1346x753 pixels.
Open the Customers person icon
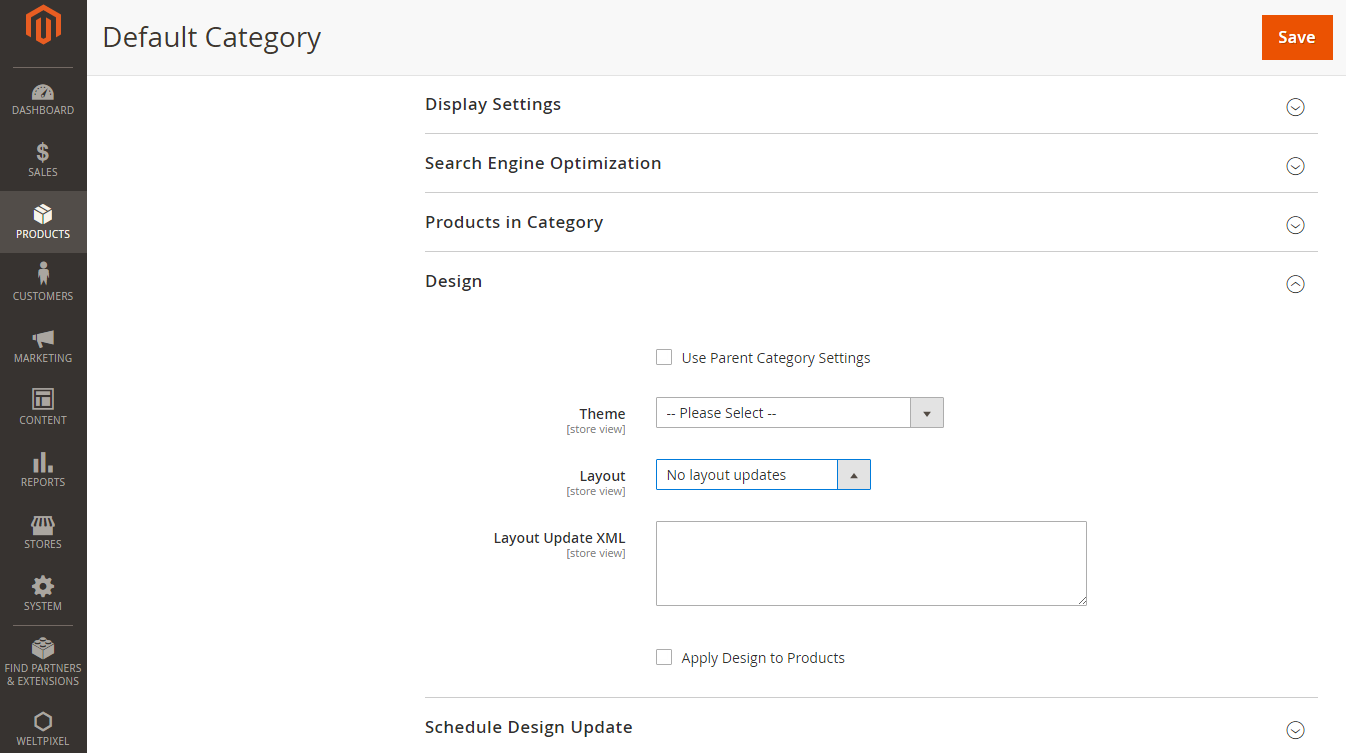[x=43, y=274]
